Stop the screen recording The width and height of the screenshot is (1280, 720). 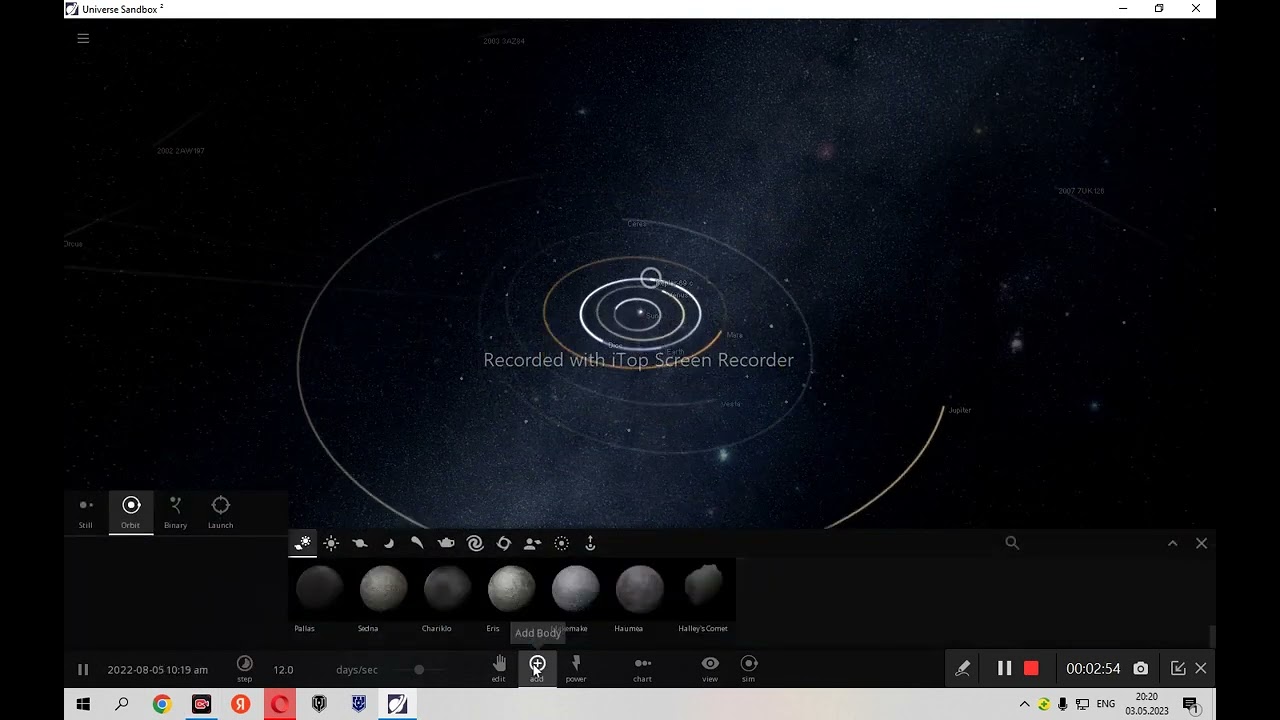(1031, 668)
